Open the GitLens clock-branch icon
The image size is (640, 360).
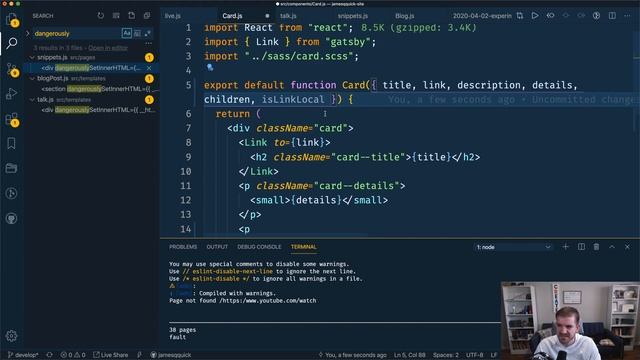(x=11, y=193)
